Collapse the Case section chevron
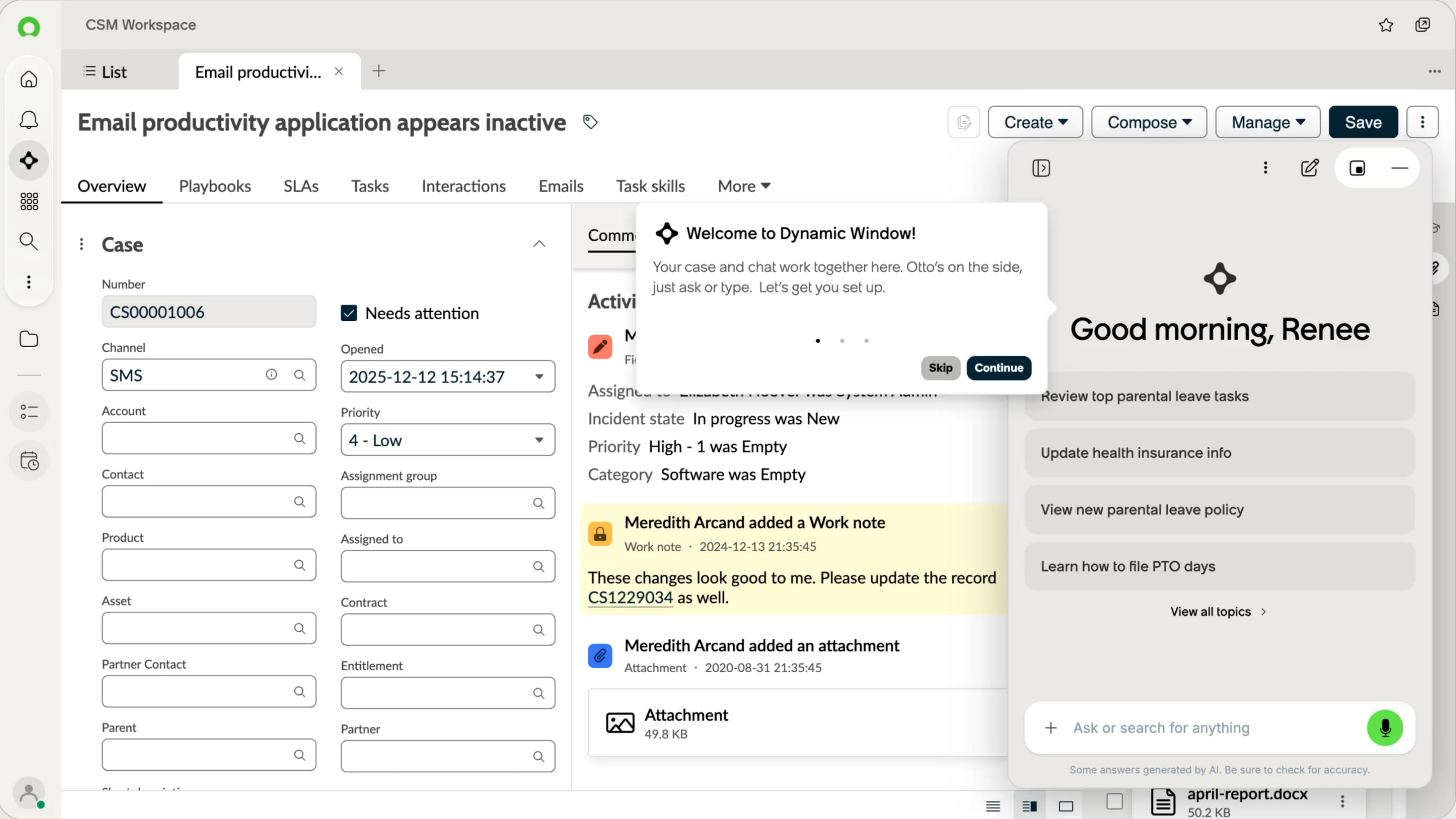The image size is (1456, 819). (x=539, y=244)
